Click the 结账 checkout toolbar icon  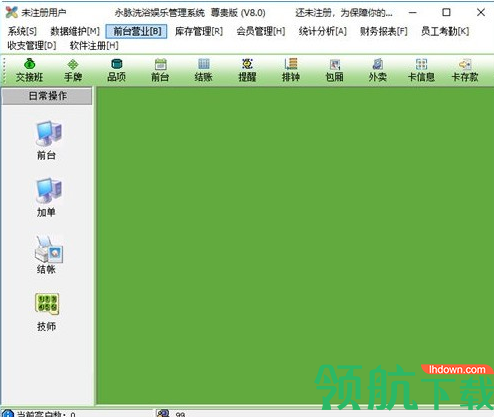pyautogui.click(x=204, y=70)
